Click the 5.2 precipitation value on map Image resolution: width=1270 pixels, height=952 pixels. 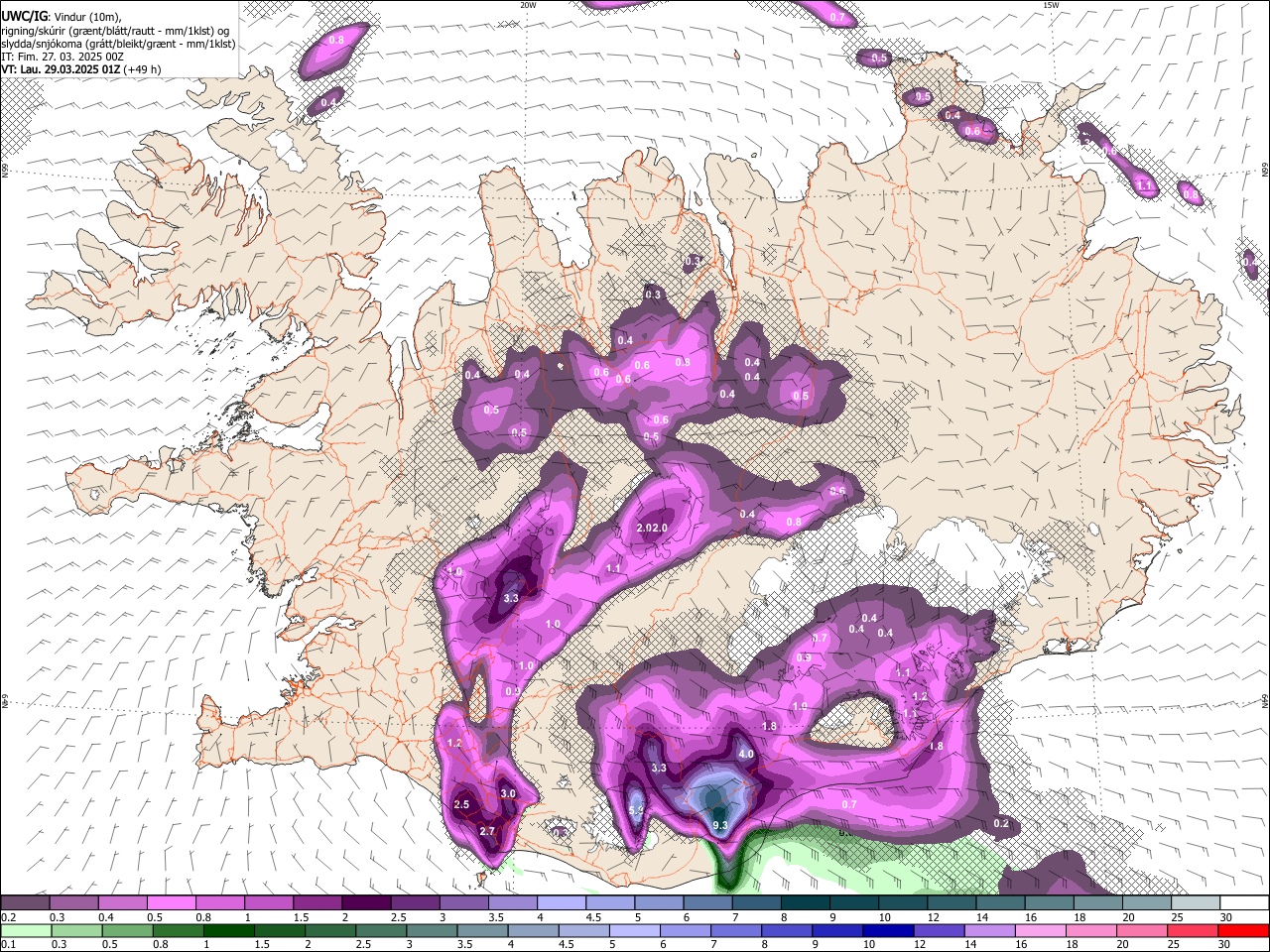point(637,810)
